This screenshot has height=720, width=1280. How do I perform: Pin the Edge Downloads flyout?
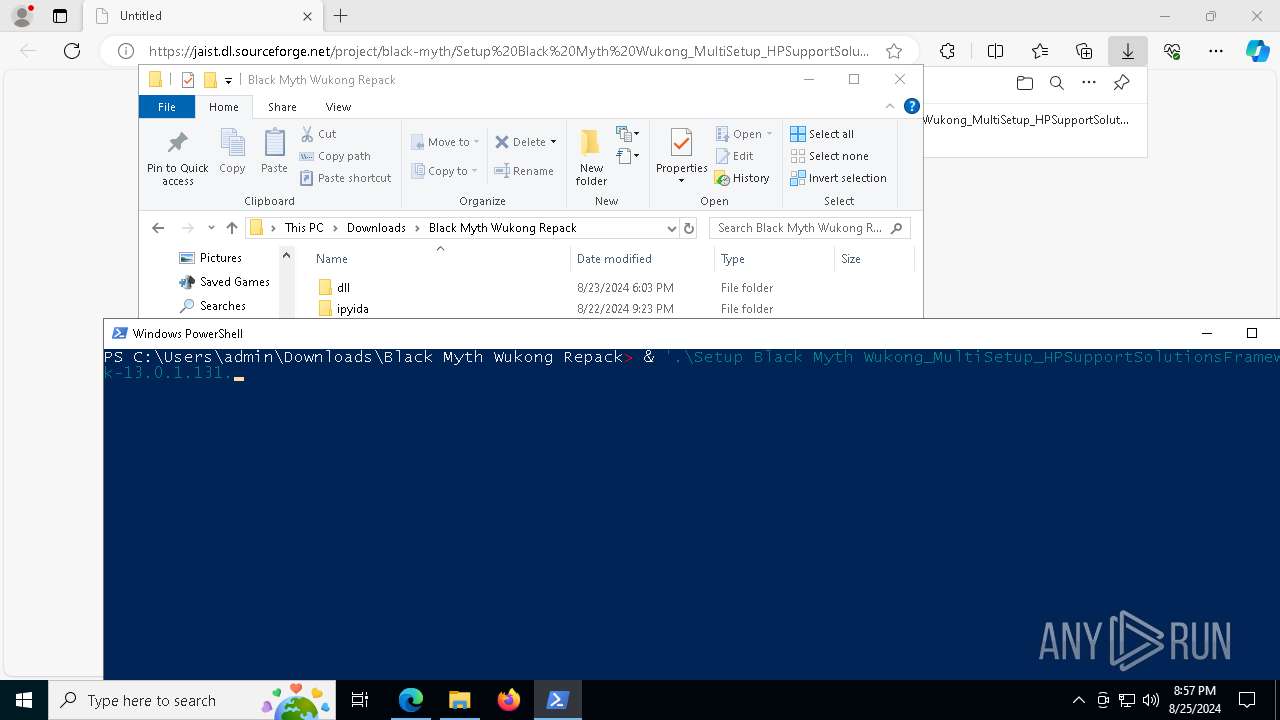(1121, 83)
